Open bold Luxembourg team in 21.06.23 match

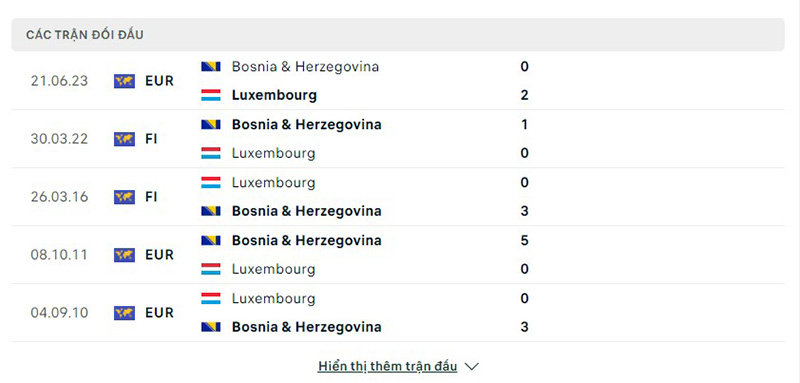tap(274, 95)
